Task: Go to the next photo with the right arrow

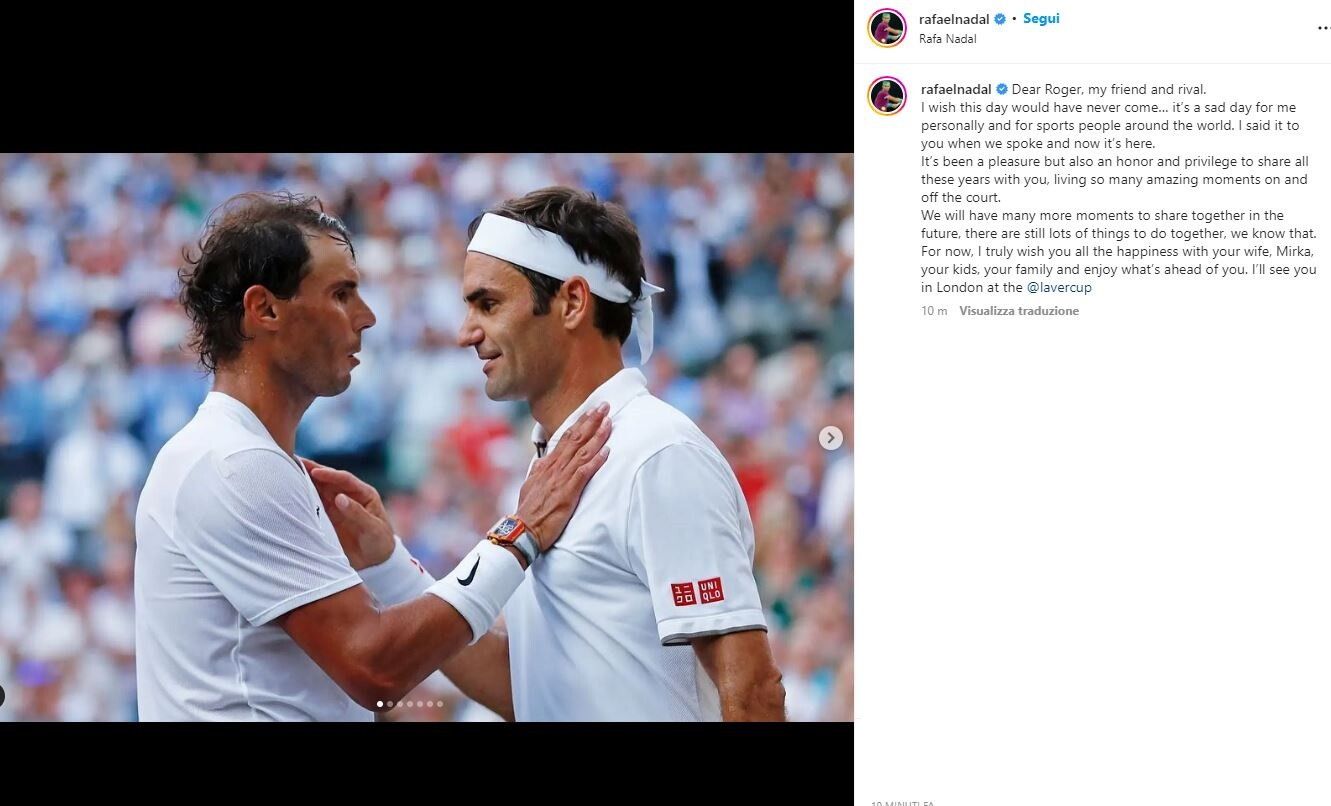Action: tap(830, 438)
